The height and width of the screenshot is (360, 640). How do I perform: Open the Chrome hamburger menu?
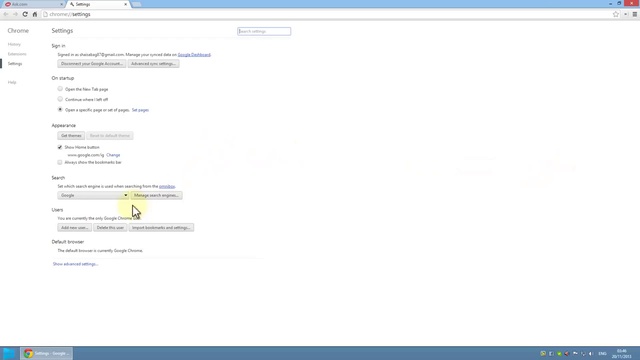point(635,14)
